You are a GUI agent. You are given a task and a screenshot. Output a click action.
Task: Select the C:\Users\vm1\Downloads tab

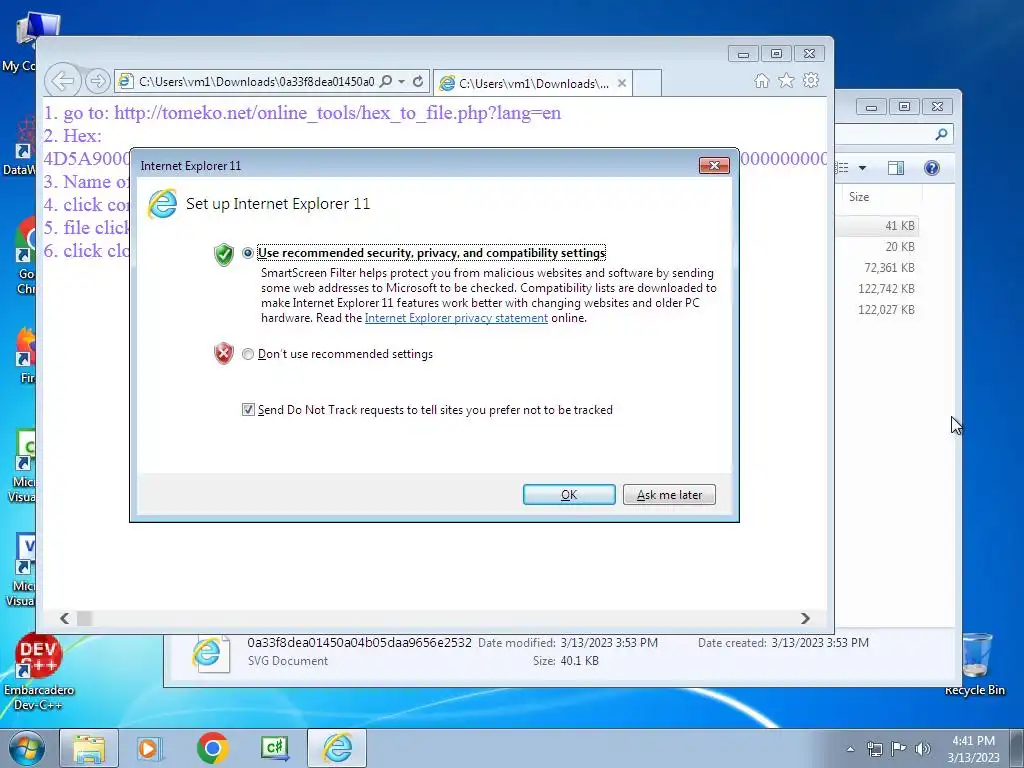click(x=532, y=83)
